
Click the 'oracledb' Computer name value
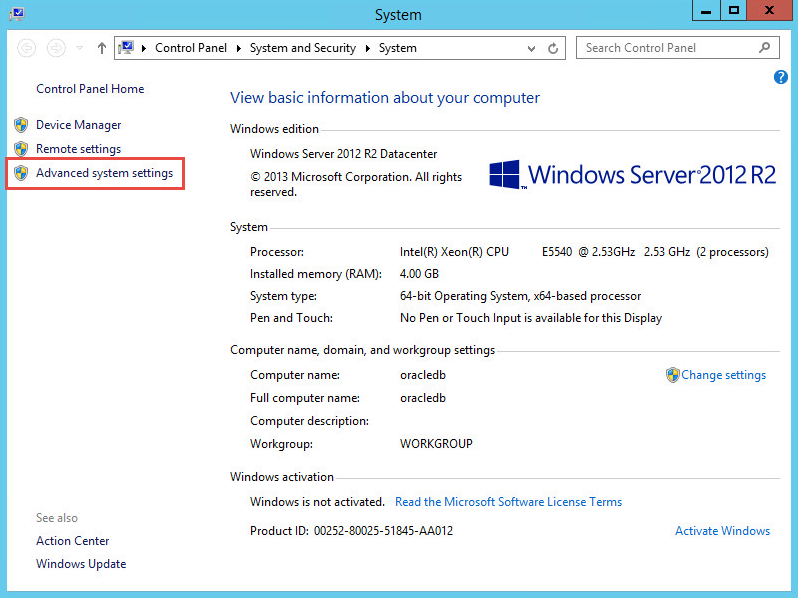coord(423,375)
